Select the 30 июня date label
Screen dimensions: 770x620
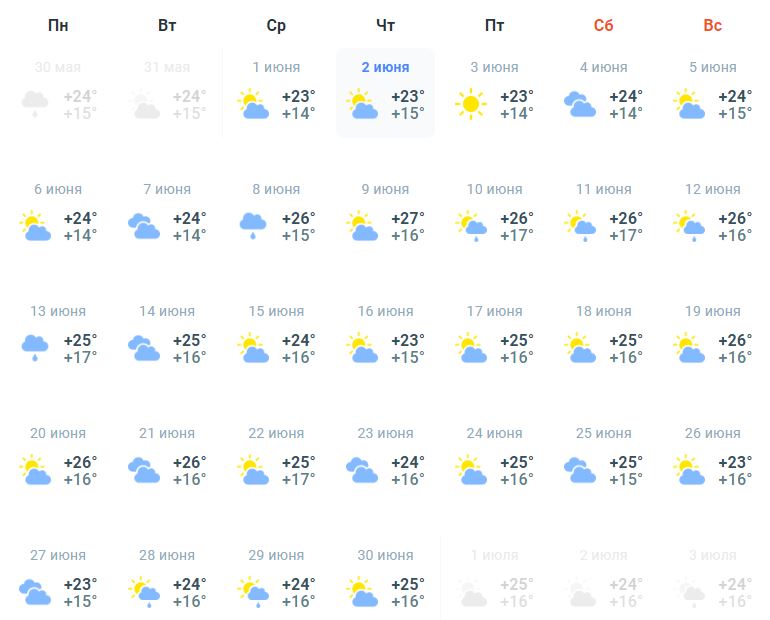(385, 555)
